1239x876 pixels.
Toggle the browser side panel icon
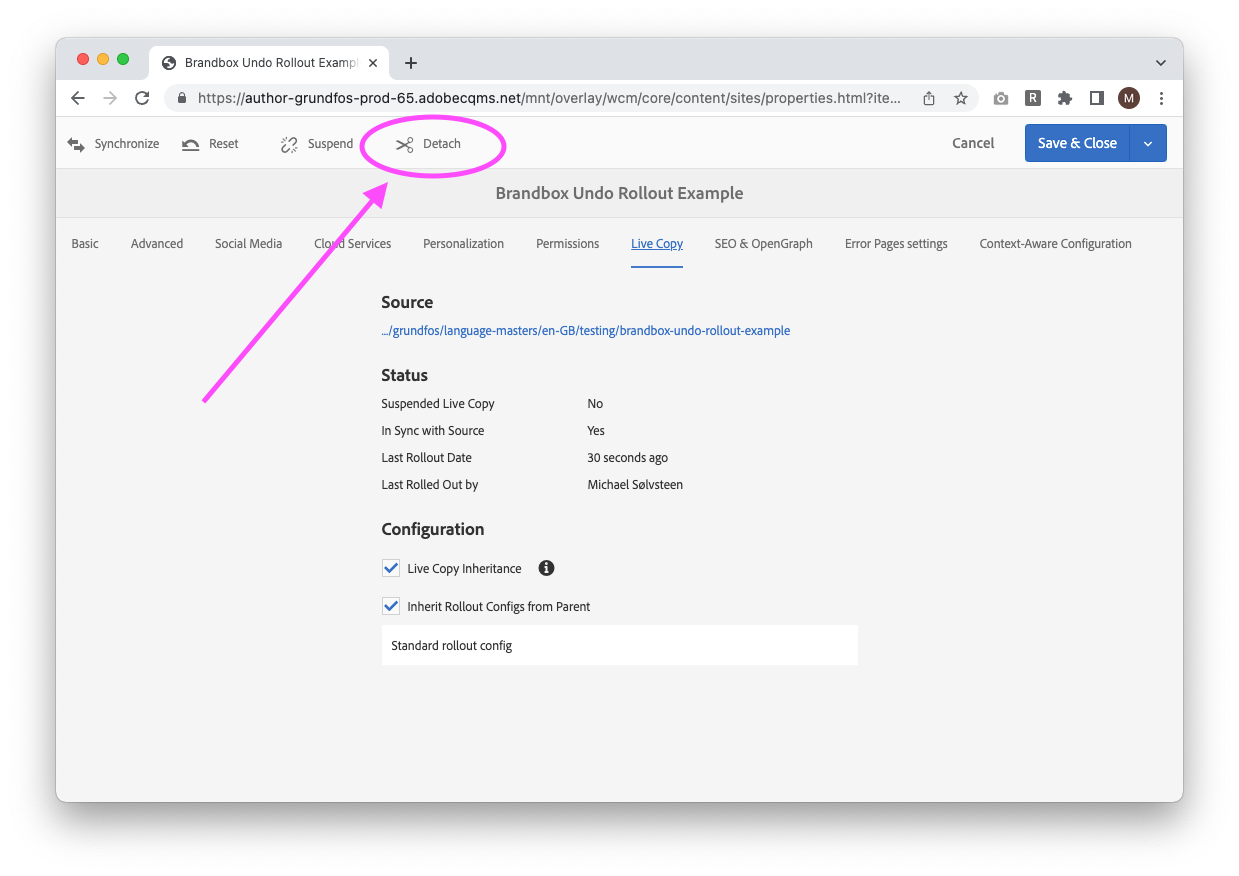1097,98
